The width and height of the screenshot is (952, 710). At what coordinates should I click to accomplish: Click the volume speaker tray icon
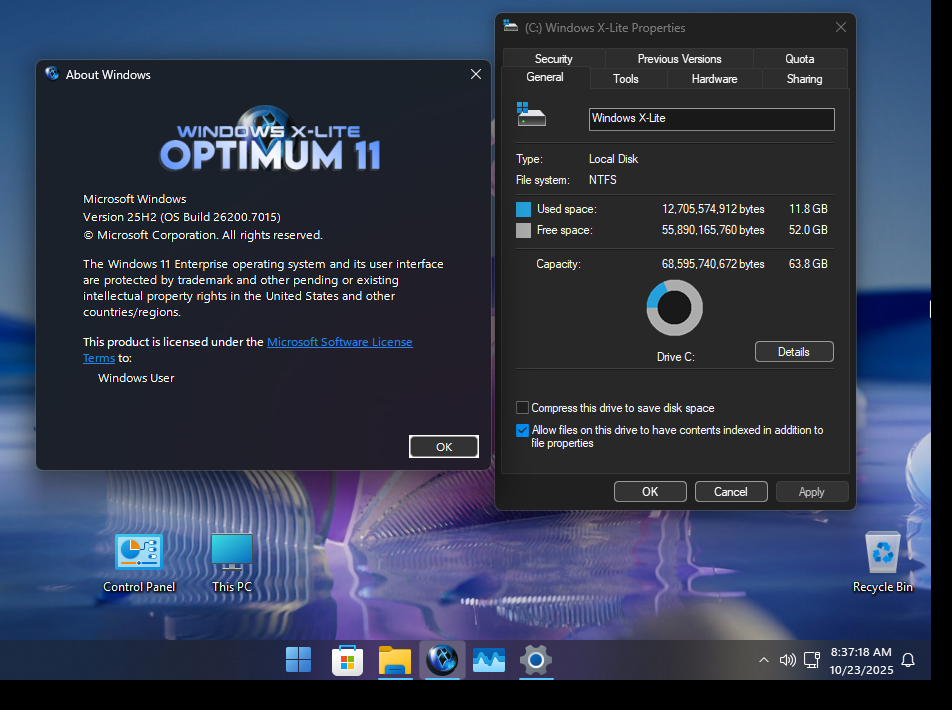787,660
